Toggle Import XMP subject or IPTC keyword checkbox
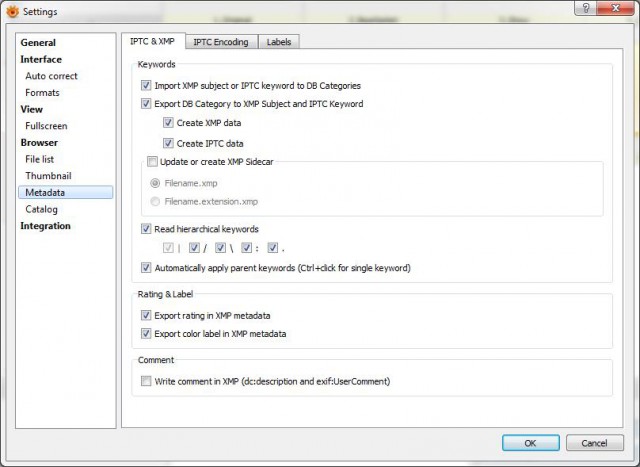The image size is (640, 467). 146,85
